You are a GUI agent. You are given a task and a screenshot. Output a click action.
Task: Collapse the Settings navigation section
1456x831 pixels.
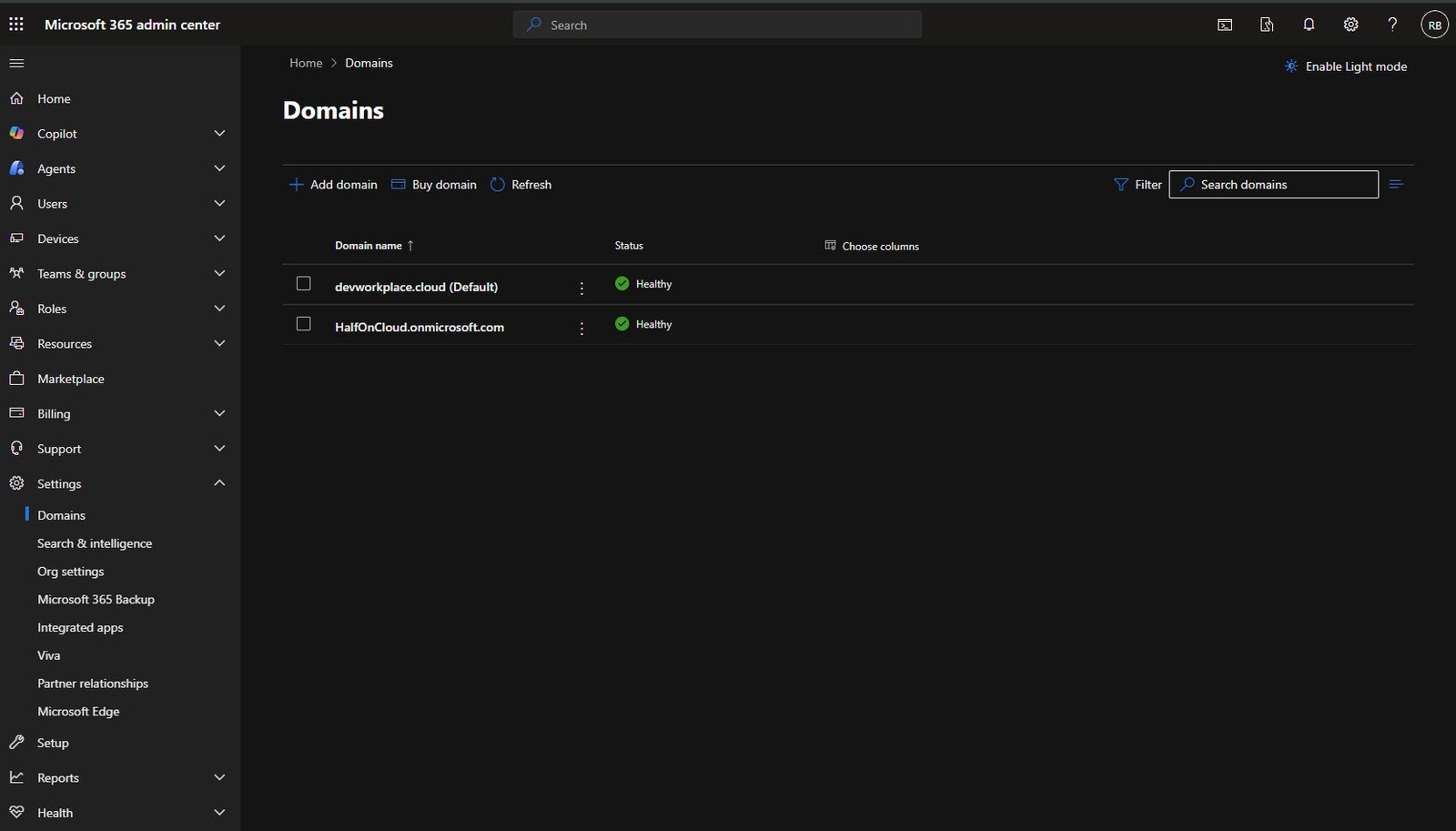219,483
